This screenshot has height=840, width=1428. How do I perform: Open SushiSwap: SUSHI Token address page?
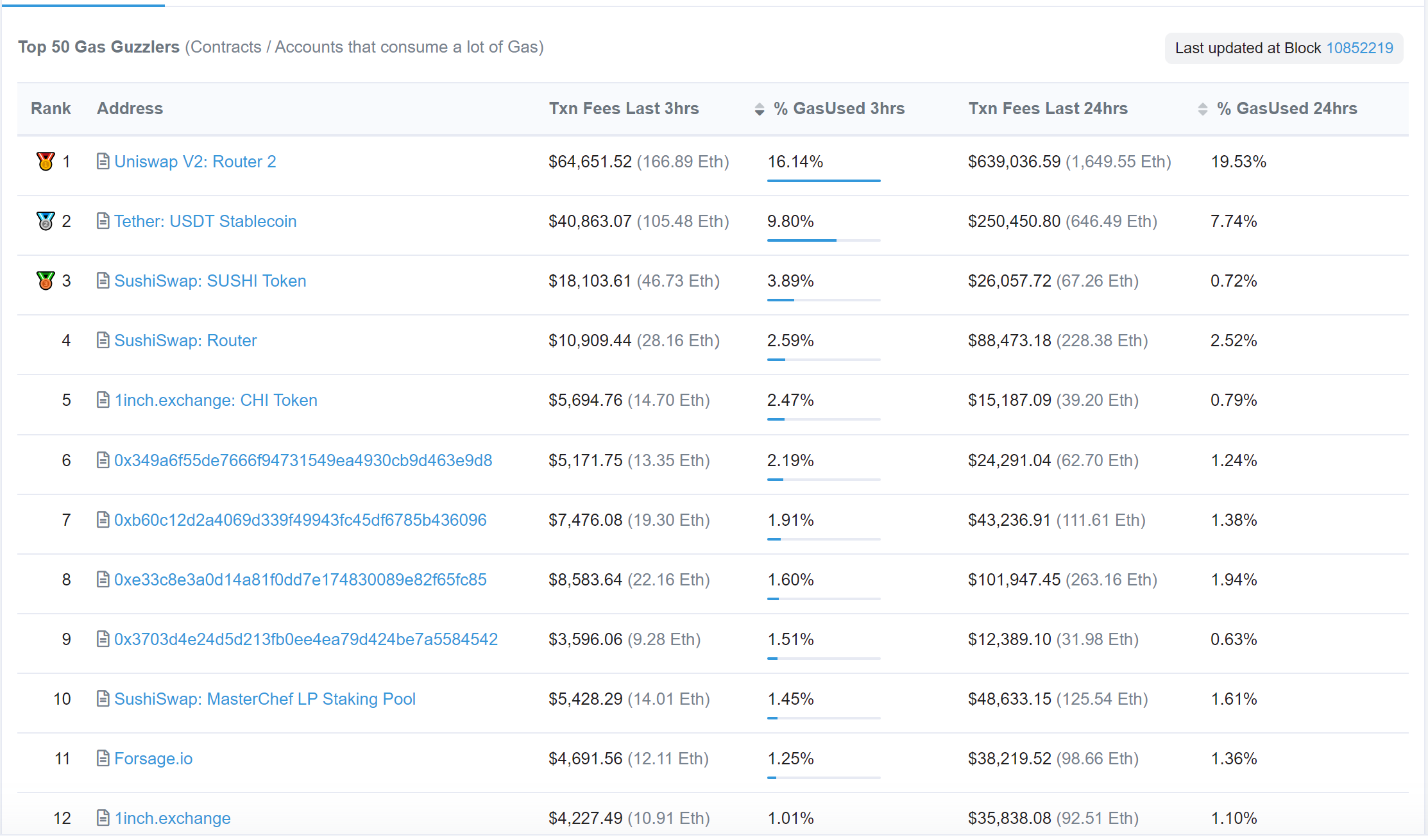[210, 281]
